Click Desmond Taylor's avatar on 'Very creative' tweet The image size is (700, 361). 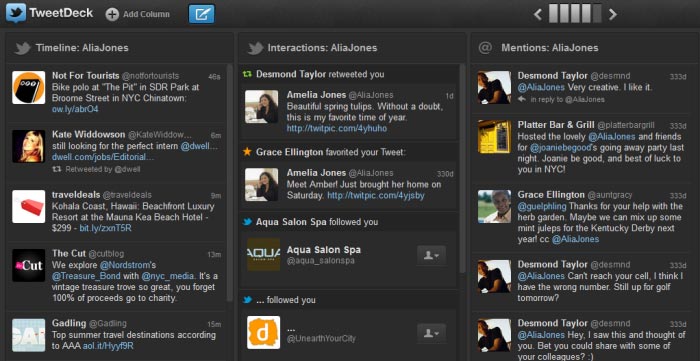click(494, 87)
